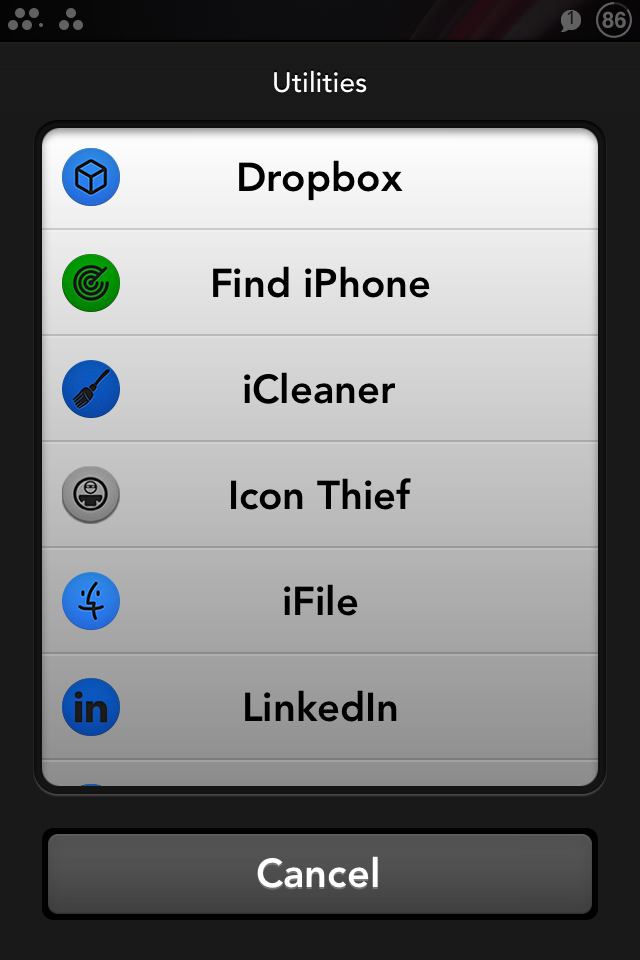Tap the green Find iPhone radar icon
640x960 pixels.
[91, 283]
